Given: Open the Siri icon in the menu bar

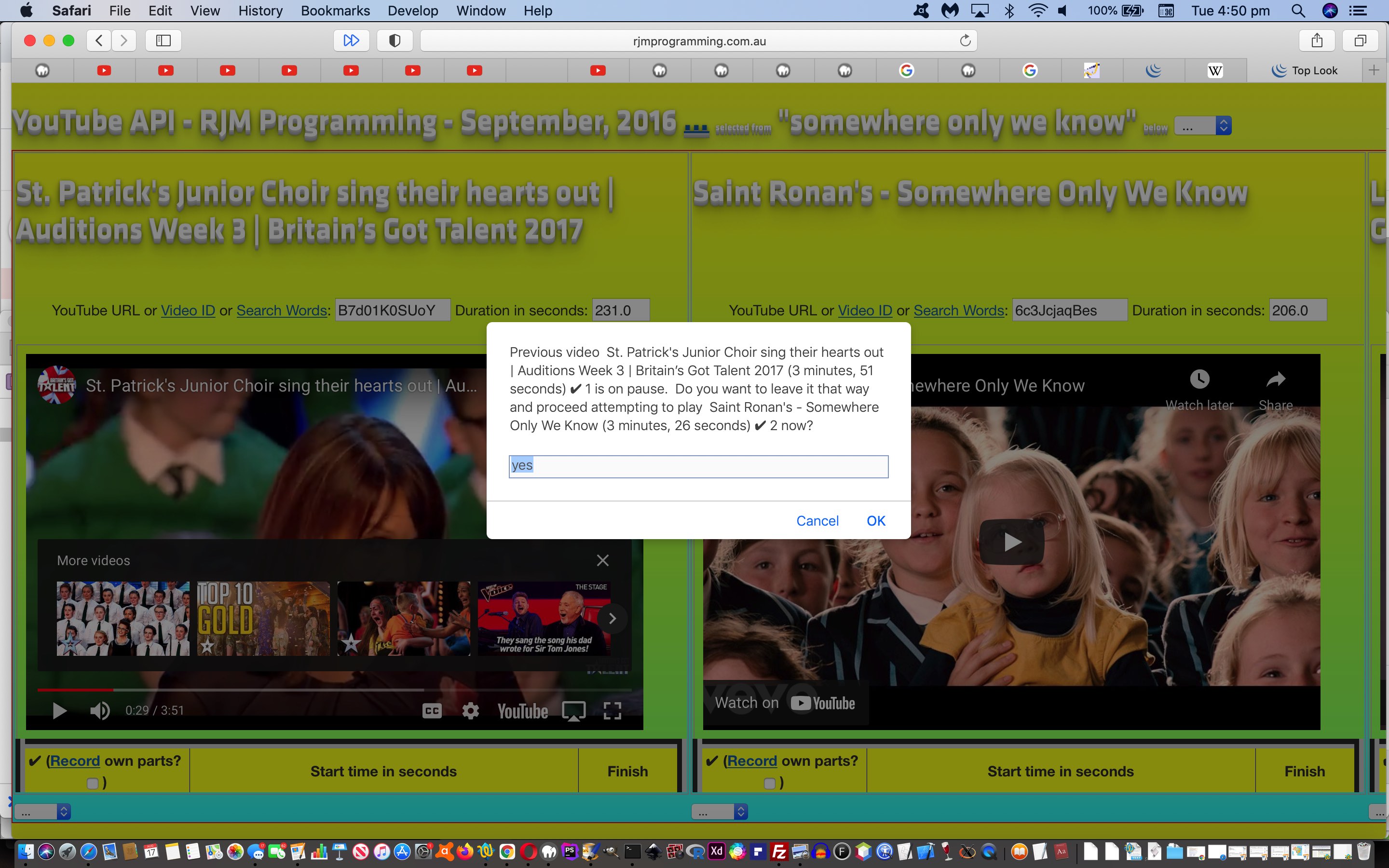Looking at the screenshot, I should pos(1330,10).
